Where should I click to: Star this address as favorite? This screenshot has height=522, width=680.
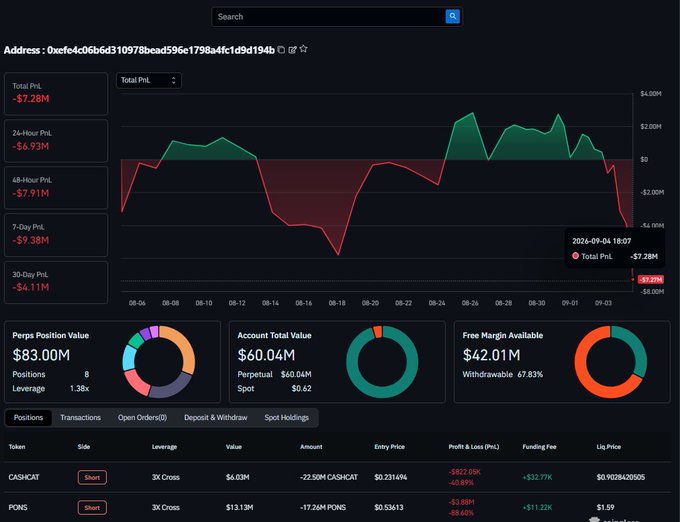[304, 49]
